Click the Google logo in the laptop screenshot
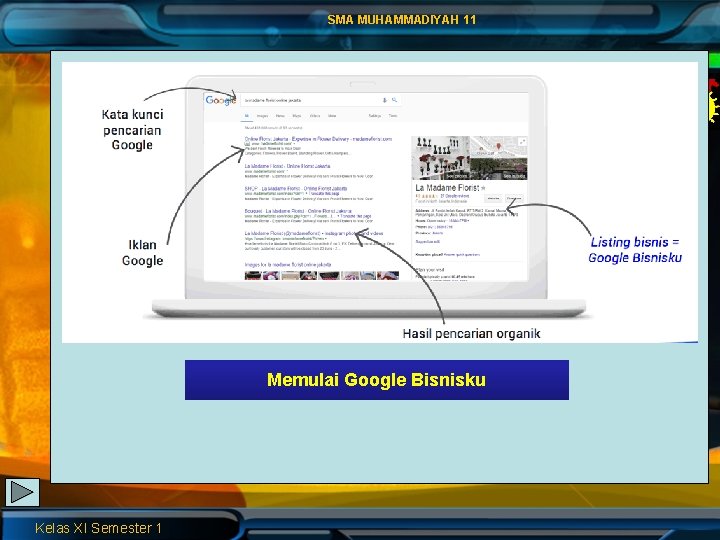The image size is (720, 540). (221, 100)
